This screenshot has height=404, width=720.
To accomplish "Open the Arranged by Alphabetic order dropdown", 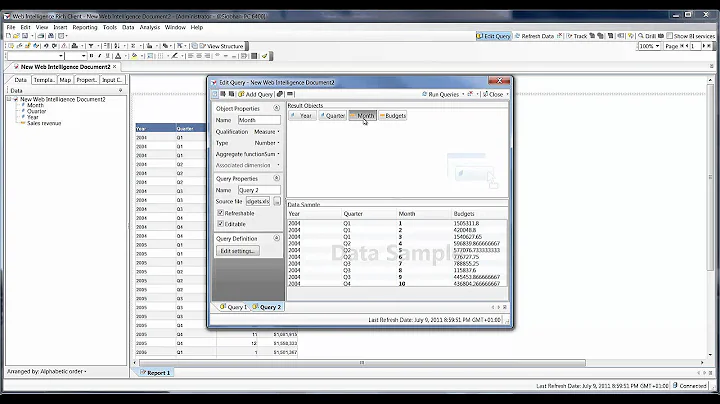I will tap(47, 371).
